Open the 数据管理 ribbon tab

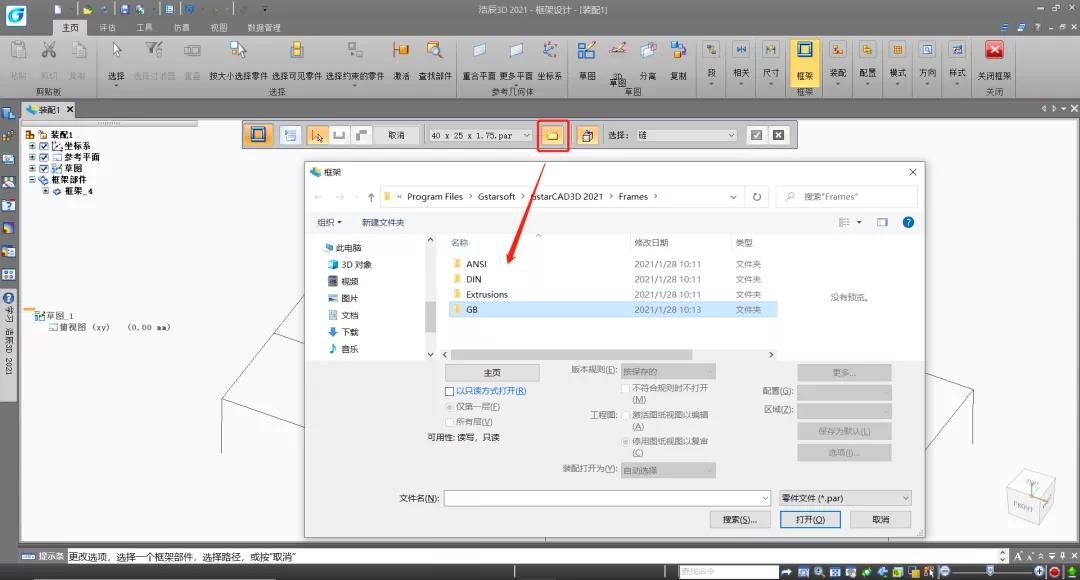point(264,28)
